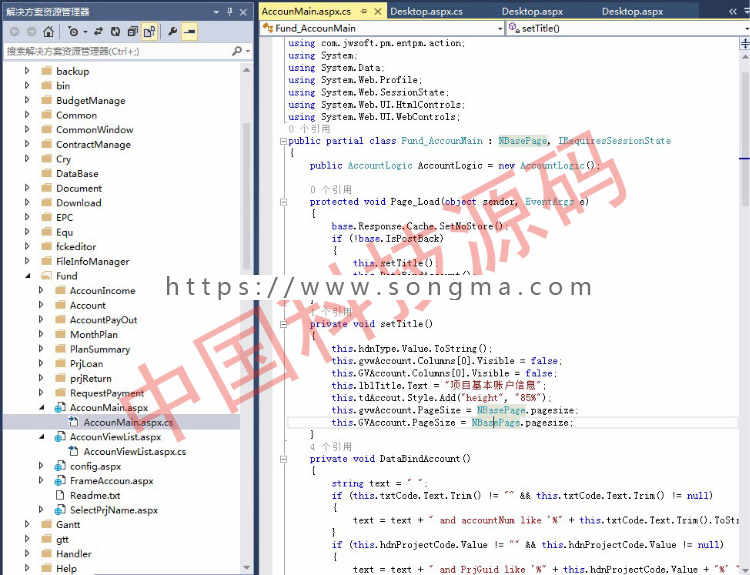Screen dimensions: 750x575
Task: Click Sync with Active Document icon
Action: (x=99, y=32)
